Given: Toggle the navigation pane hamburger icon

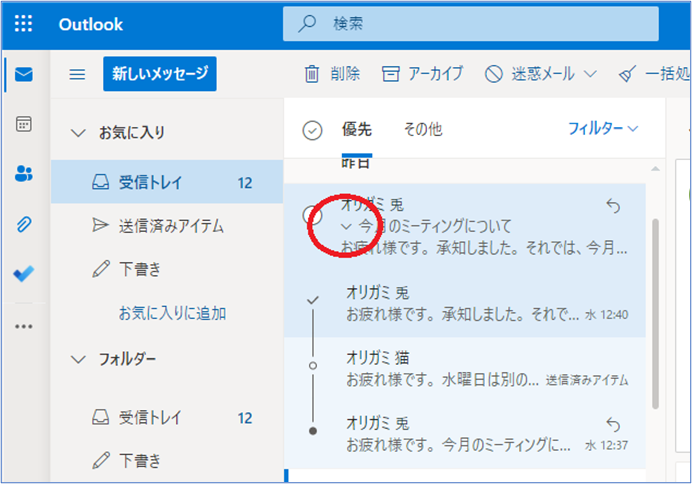Looking at the screenshot, I should tap(77, 74).
